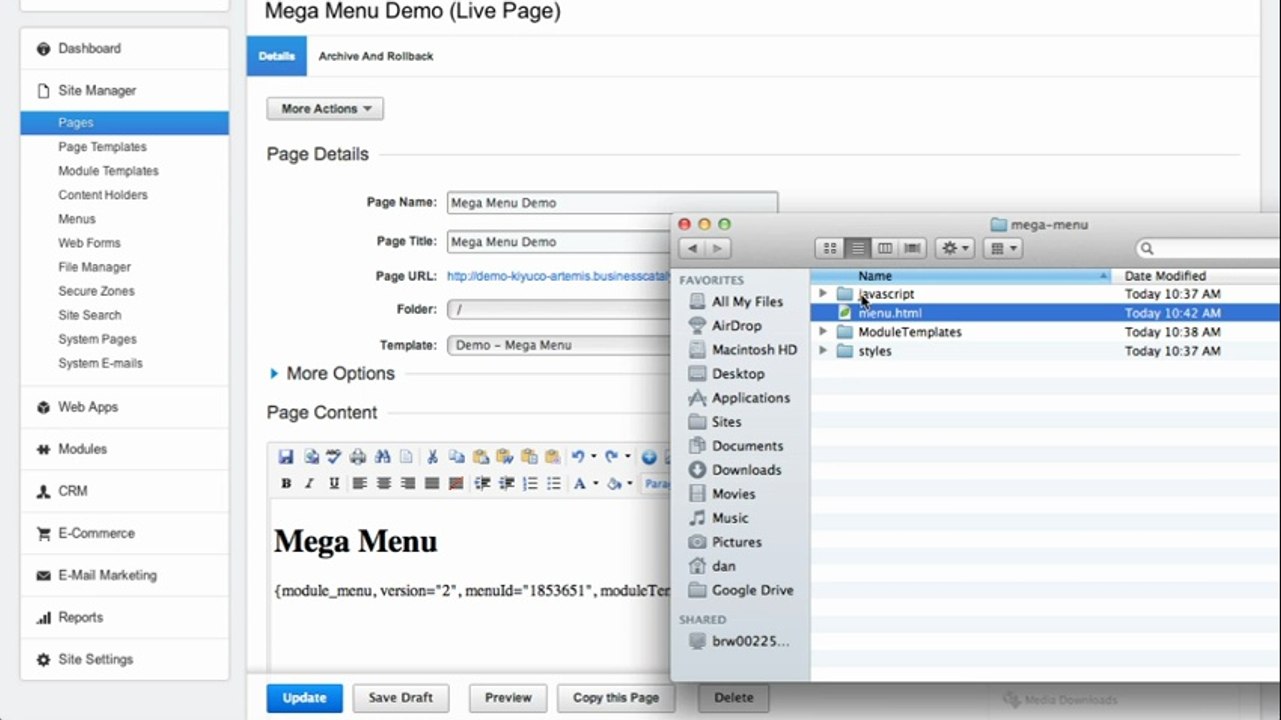
Task: Click the spell check icon
Action: [334, 457]
